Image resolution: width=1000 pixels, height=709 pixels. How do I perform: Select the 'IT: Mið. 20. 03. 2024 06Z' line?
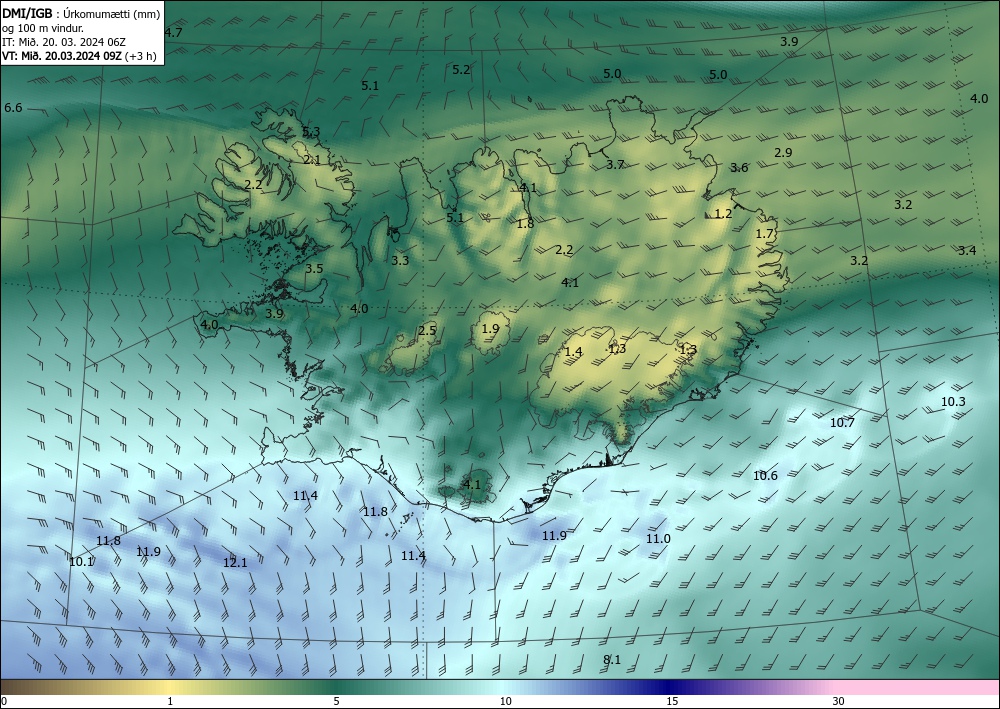pyautogui.click(x=64, y=42)
